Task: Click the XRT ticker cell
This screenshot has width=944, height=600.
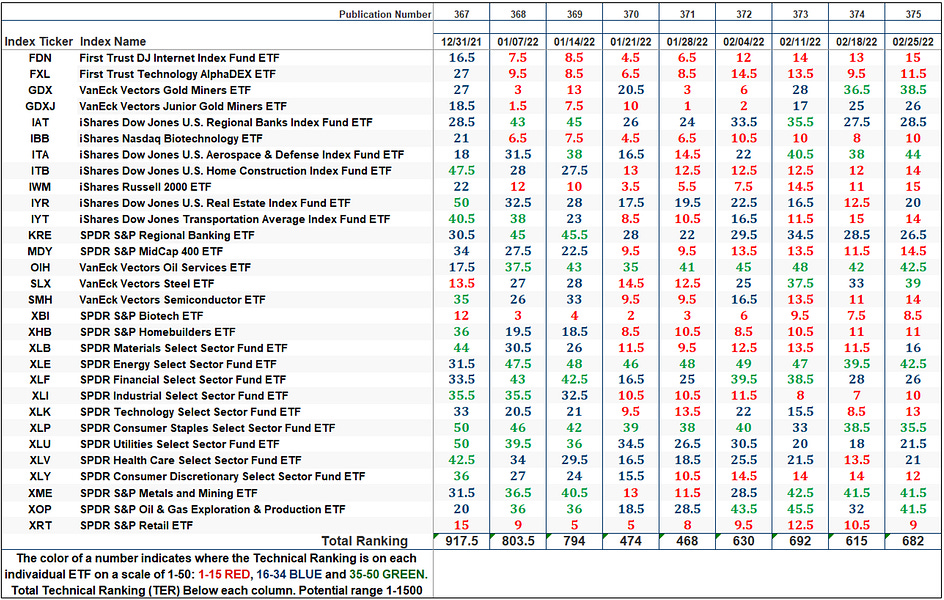Action: (40, 525)
